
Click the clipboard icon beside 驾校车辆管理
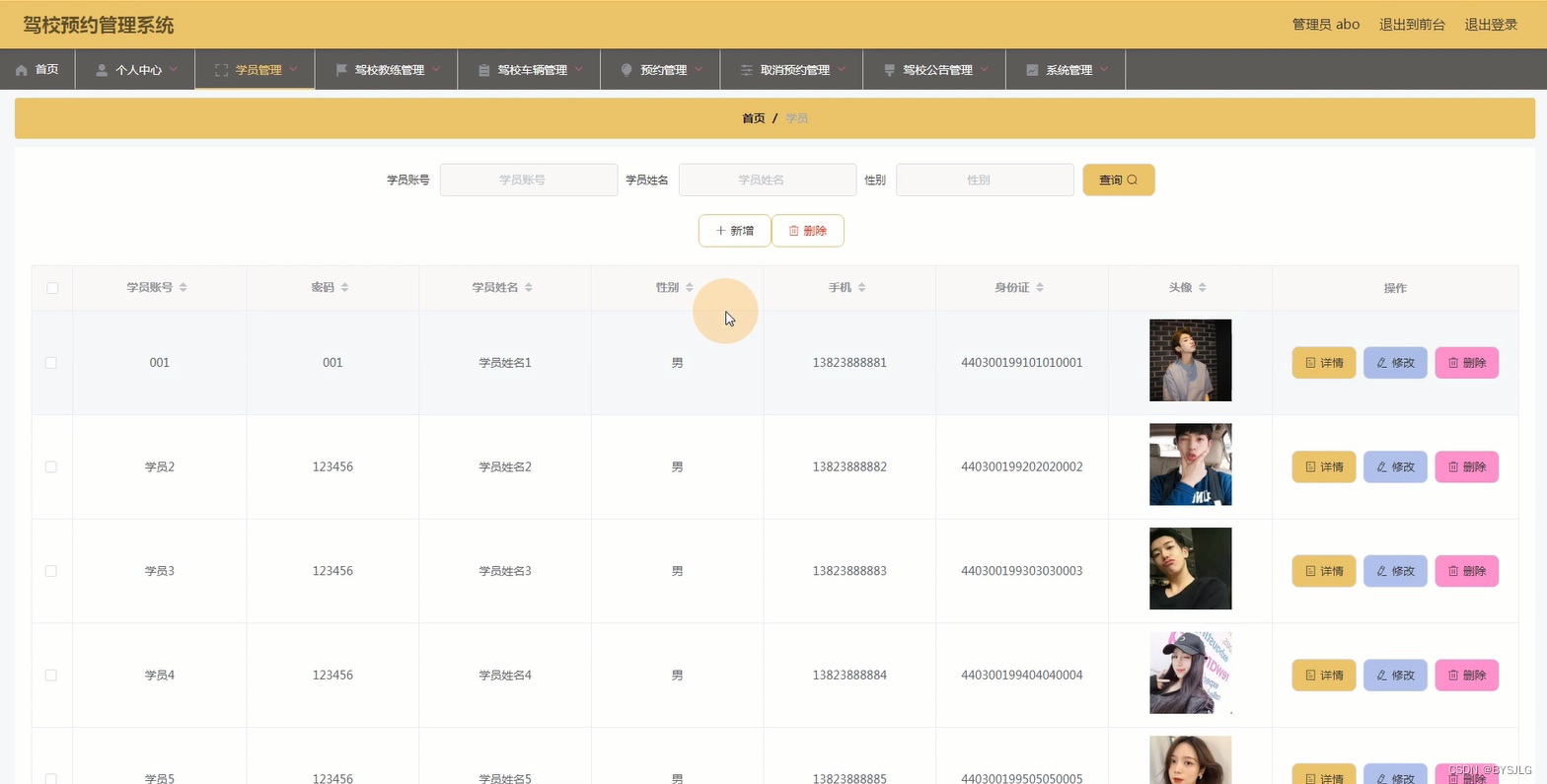click(483, 70)
